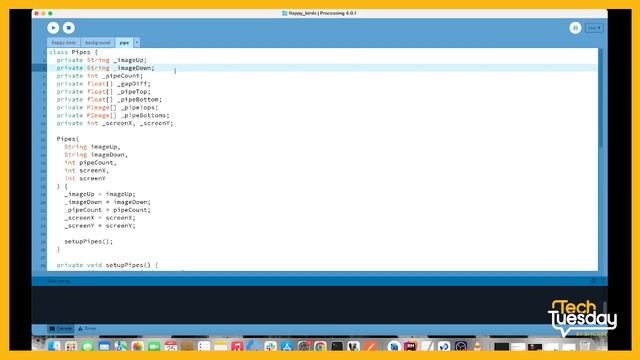Show the Errors panel
640x360 pixels.
click(x=87, y=329)
